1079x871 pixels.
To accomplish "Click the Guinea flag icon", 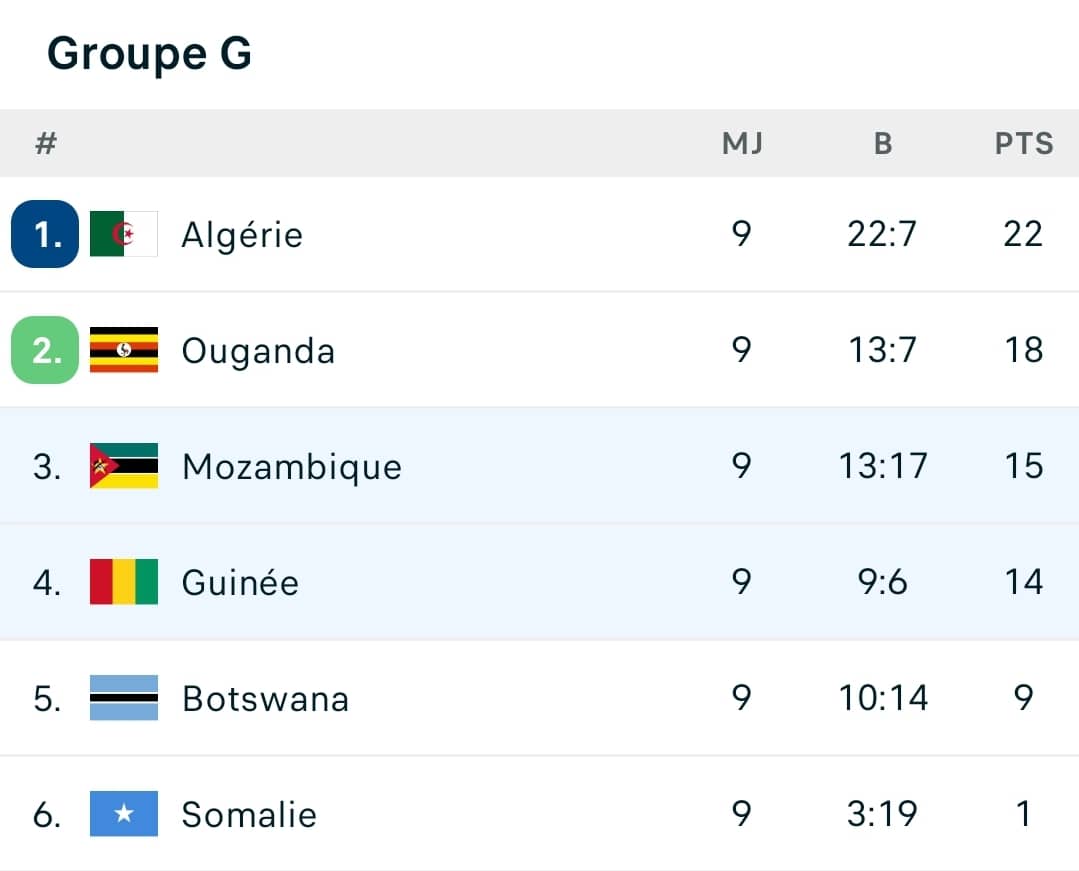I will (124, 582).
